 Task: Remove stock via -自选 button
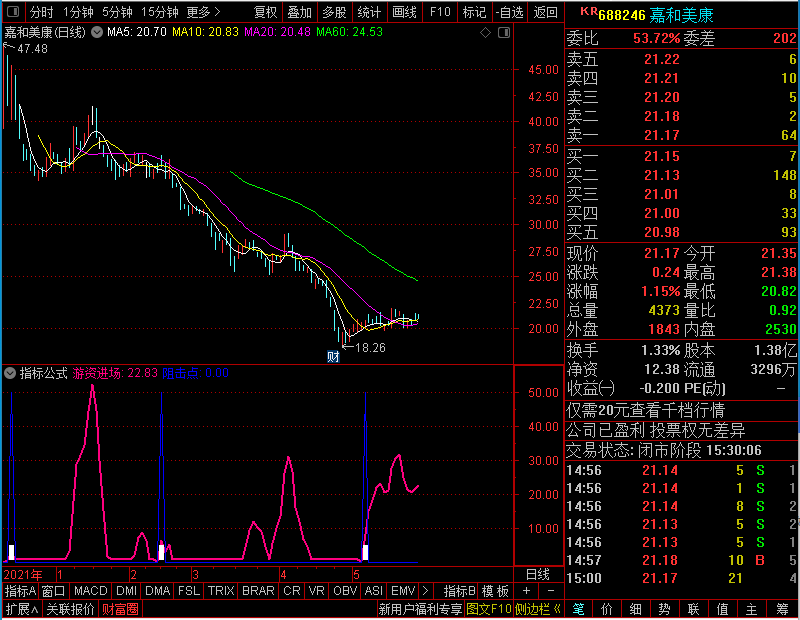[x=509, y=12]
